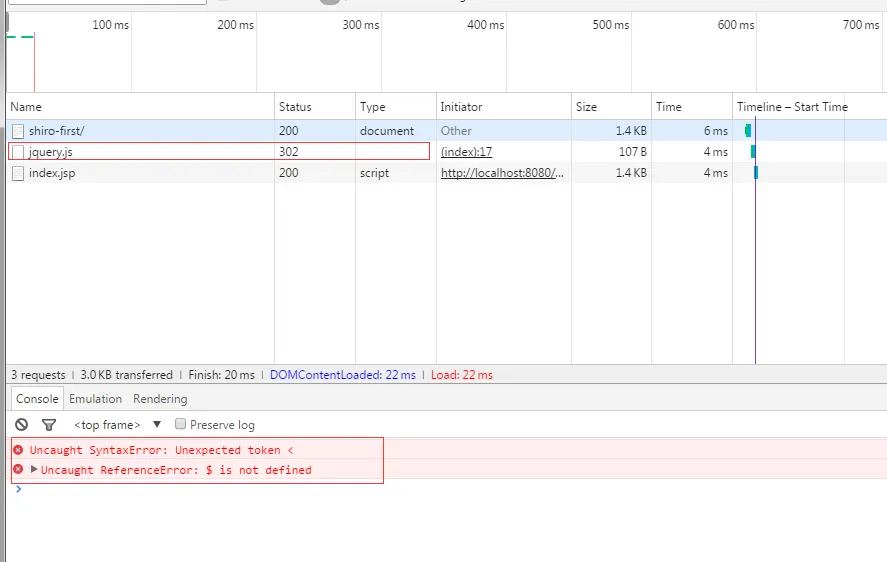Open the <top frame> context dropdown

click(x=117, y=425)
